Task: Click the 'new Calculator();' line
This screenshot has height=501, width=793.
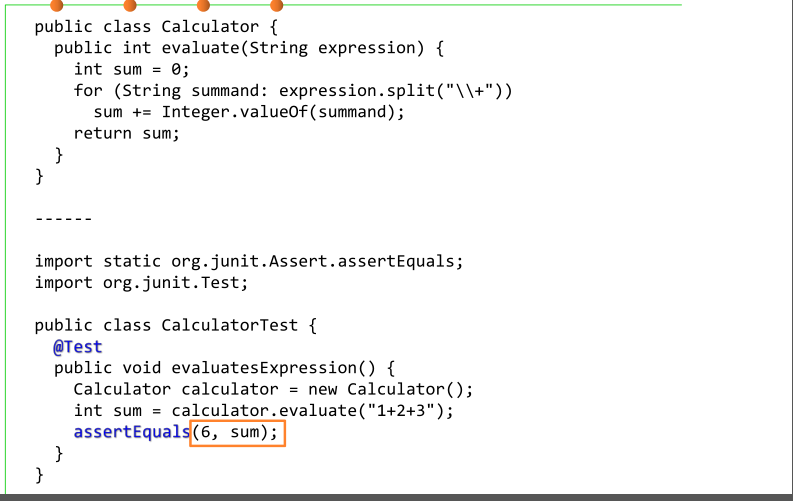Action: (x=273, y=390)
